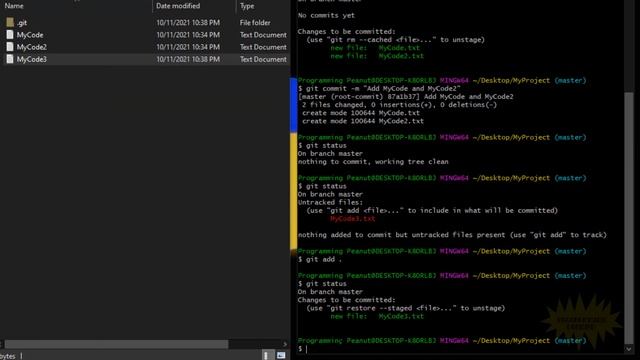Click the git restore --staged hint line
The image size is (640, 360).
click(x=406, y=308)
